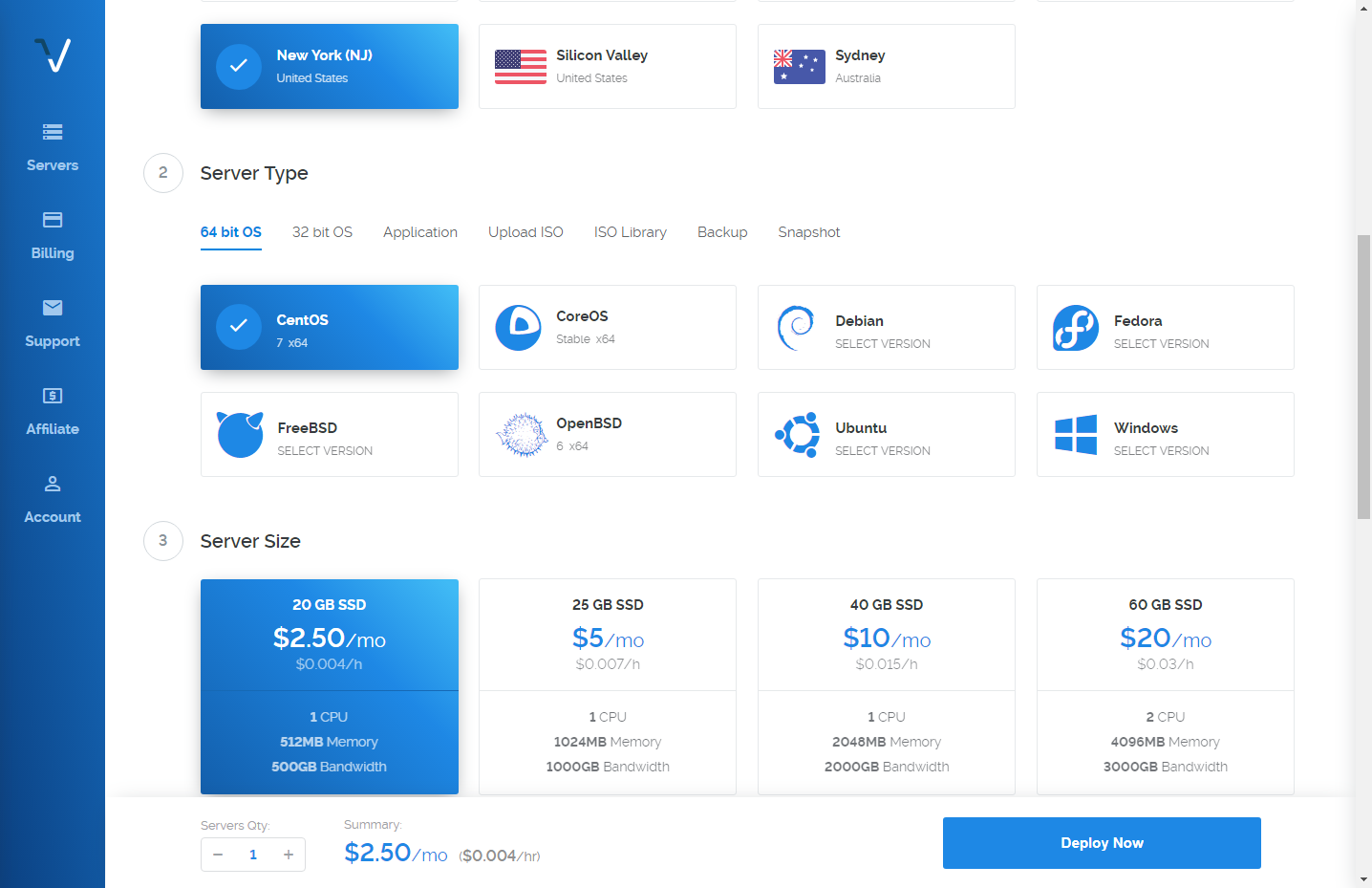1372x888 pixels.
Task: Open the Backup tab
Action: click(722, 232)
